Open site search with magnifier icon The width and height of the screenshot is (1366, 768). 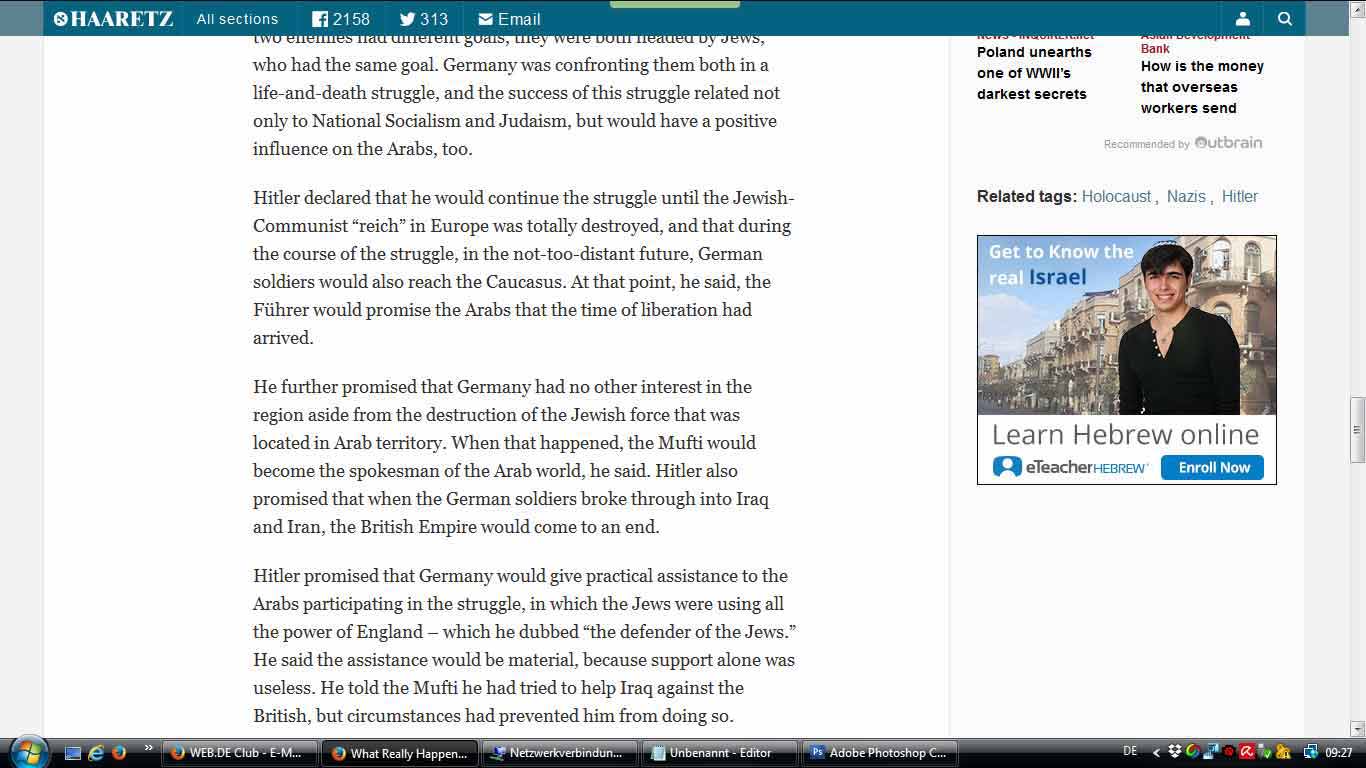coord(1285,19)
